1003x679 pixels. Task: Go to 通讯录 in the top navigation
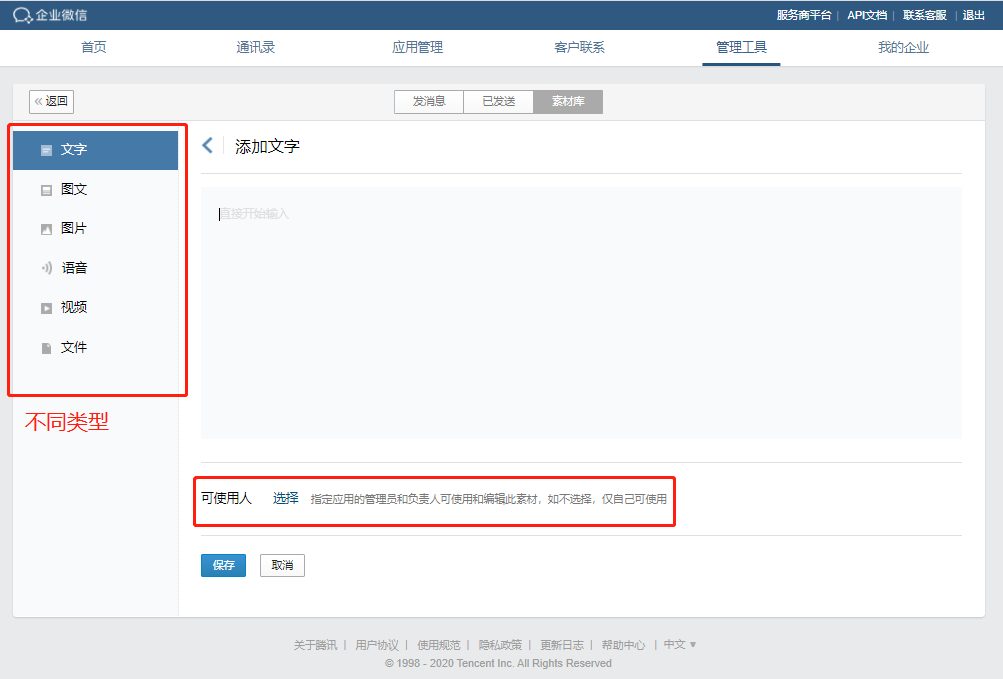255,47
